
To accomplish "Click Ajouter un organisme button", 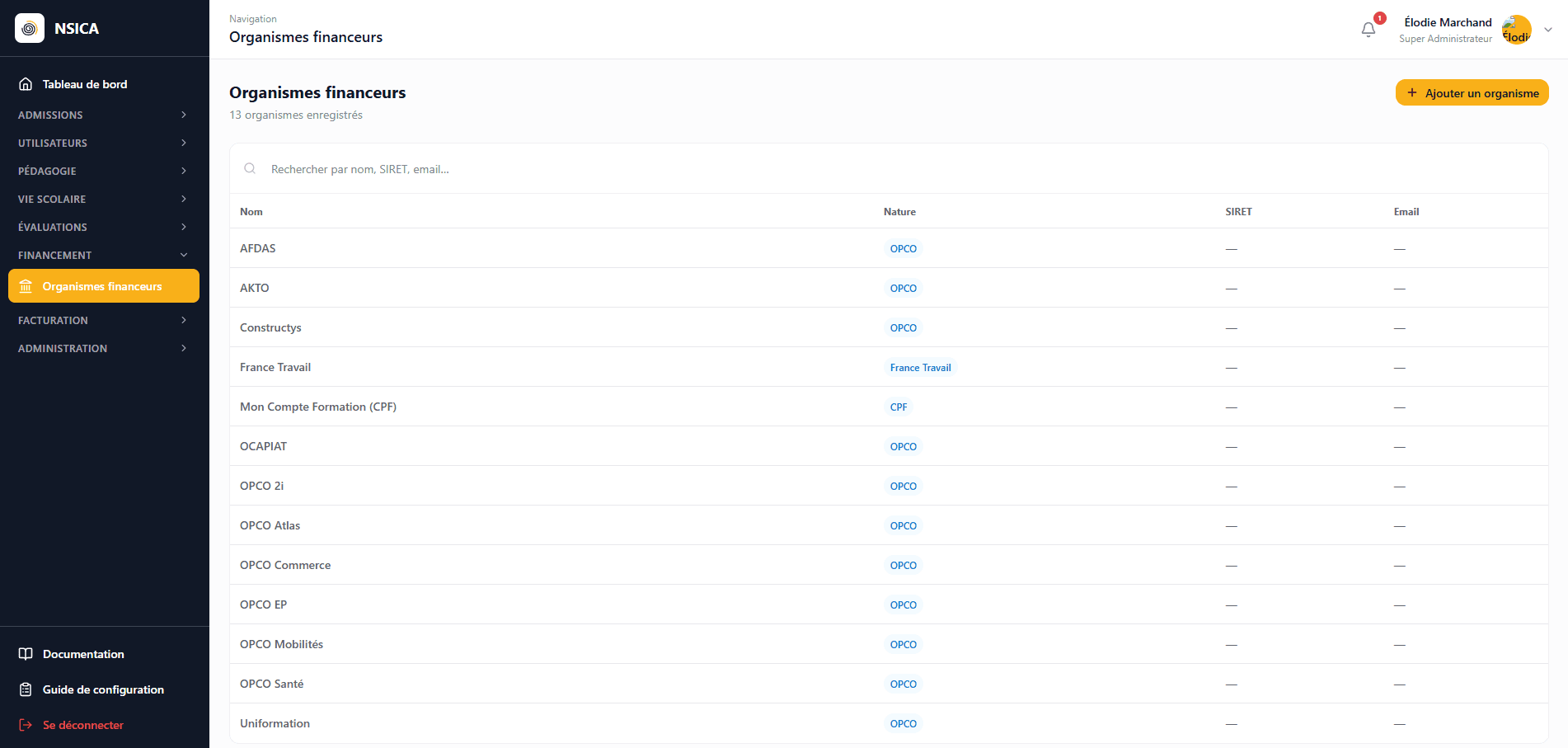I will (1472, 92).
